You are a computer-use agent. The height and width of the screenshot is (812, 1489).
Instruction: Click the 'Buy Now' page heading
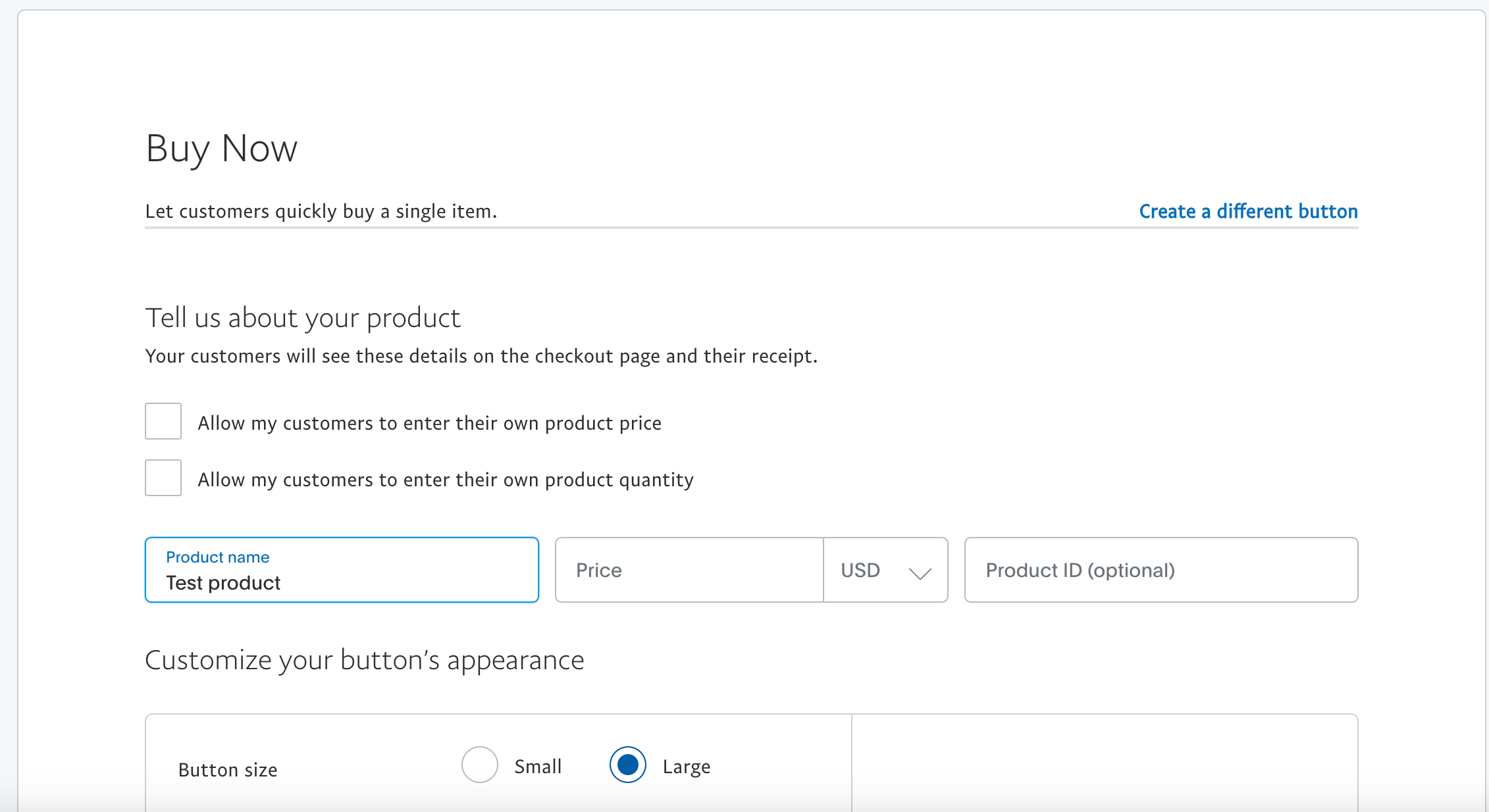[221, 149]
